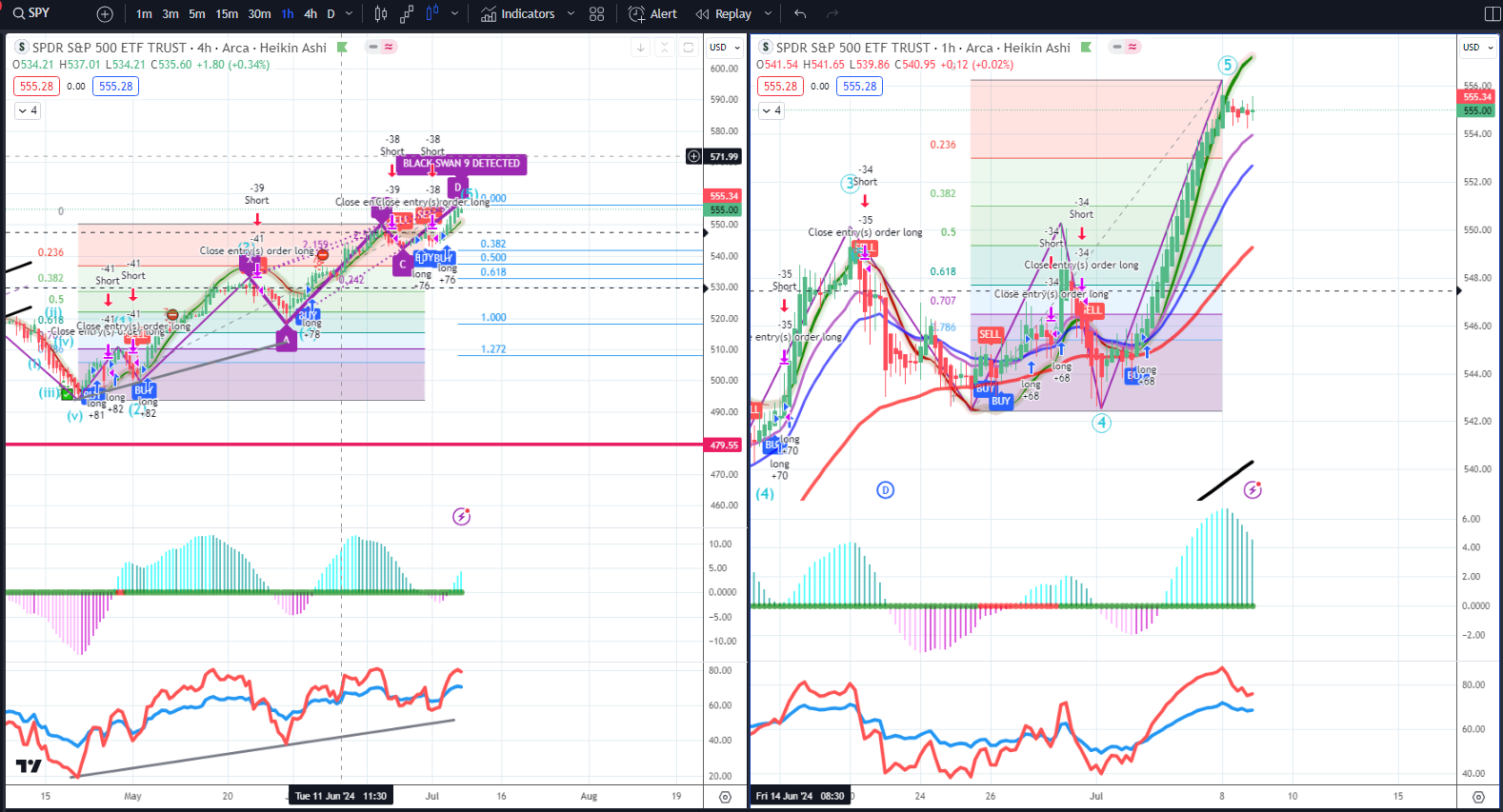This screenshot has height=812, width=1503.
Task: Select the bars chart type icon
Action: [x=381, y=14]
